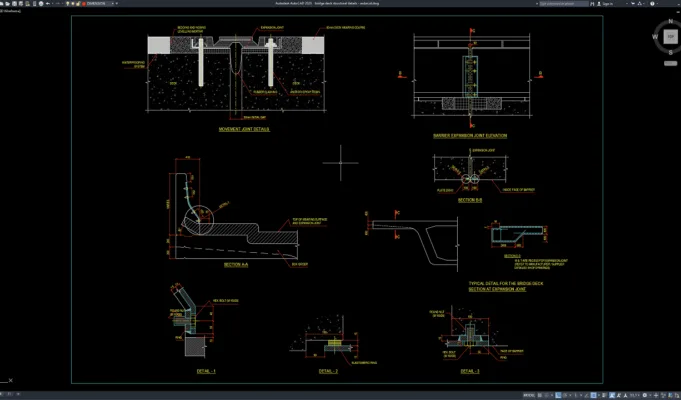The width and height of the screenshot is (681, 400).
Task: Select the DETAIL - 2 title text
Action: coord(328,371)
